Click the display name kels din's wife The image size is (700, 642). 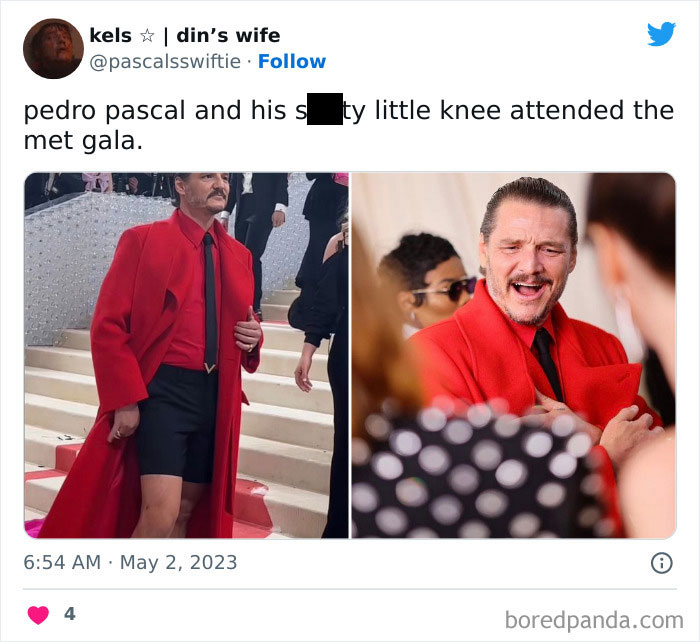pos(185,35)
